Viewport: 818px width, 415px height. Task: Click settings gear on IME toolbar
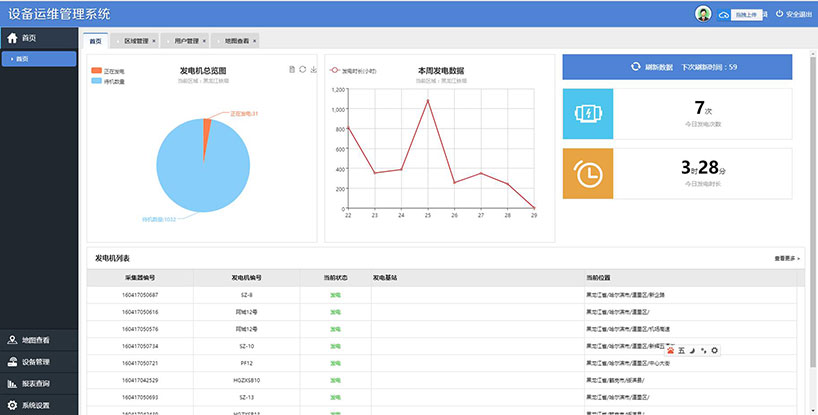(714, 350)
